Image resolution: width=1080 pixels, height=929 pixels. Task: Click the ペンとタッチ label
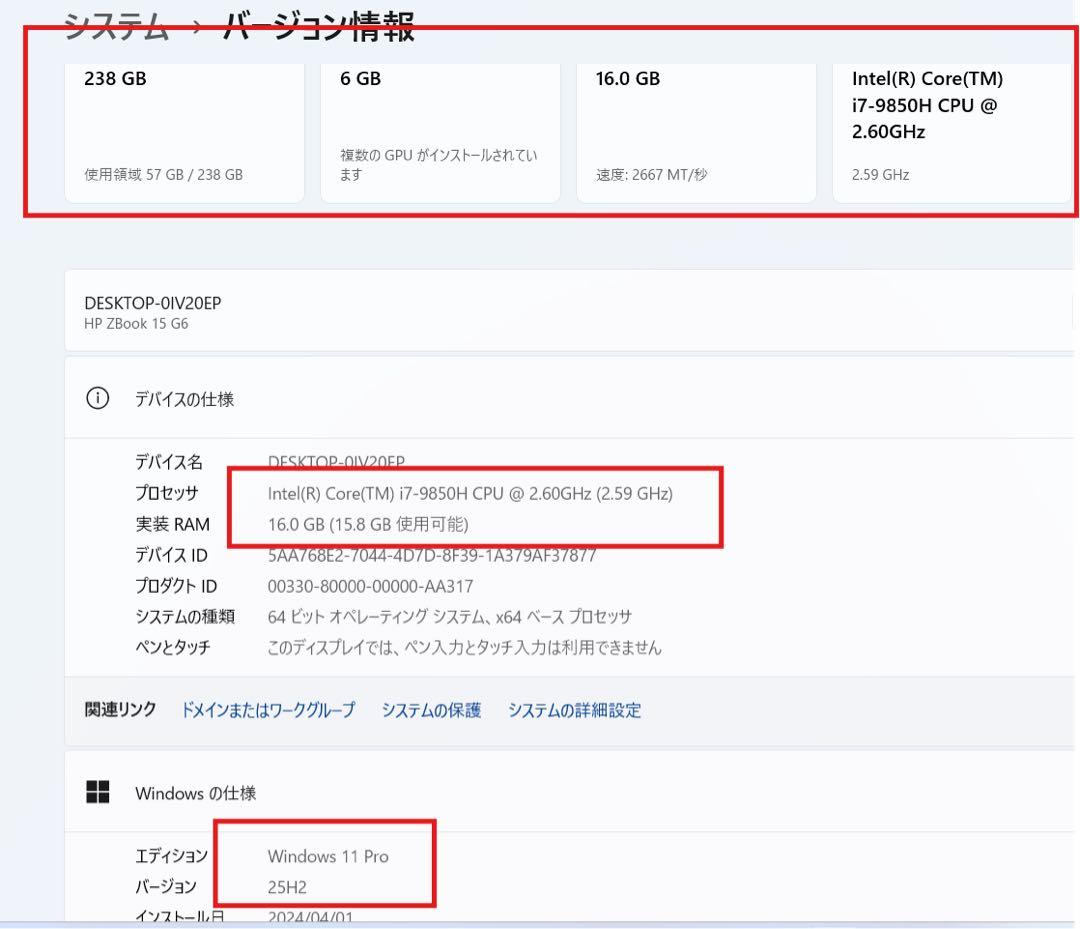pyautogui.click(x=172, y=647)
